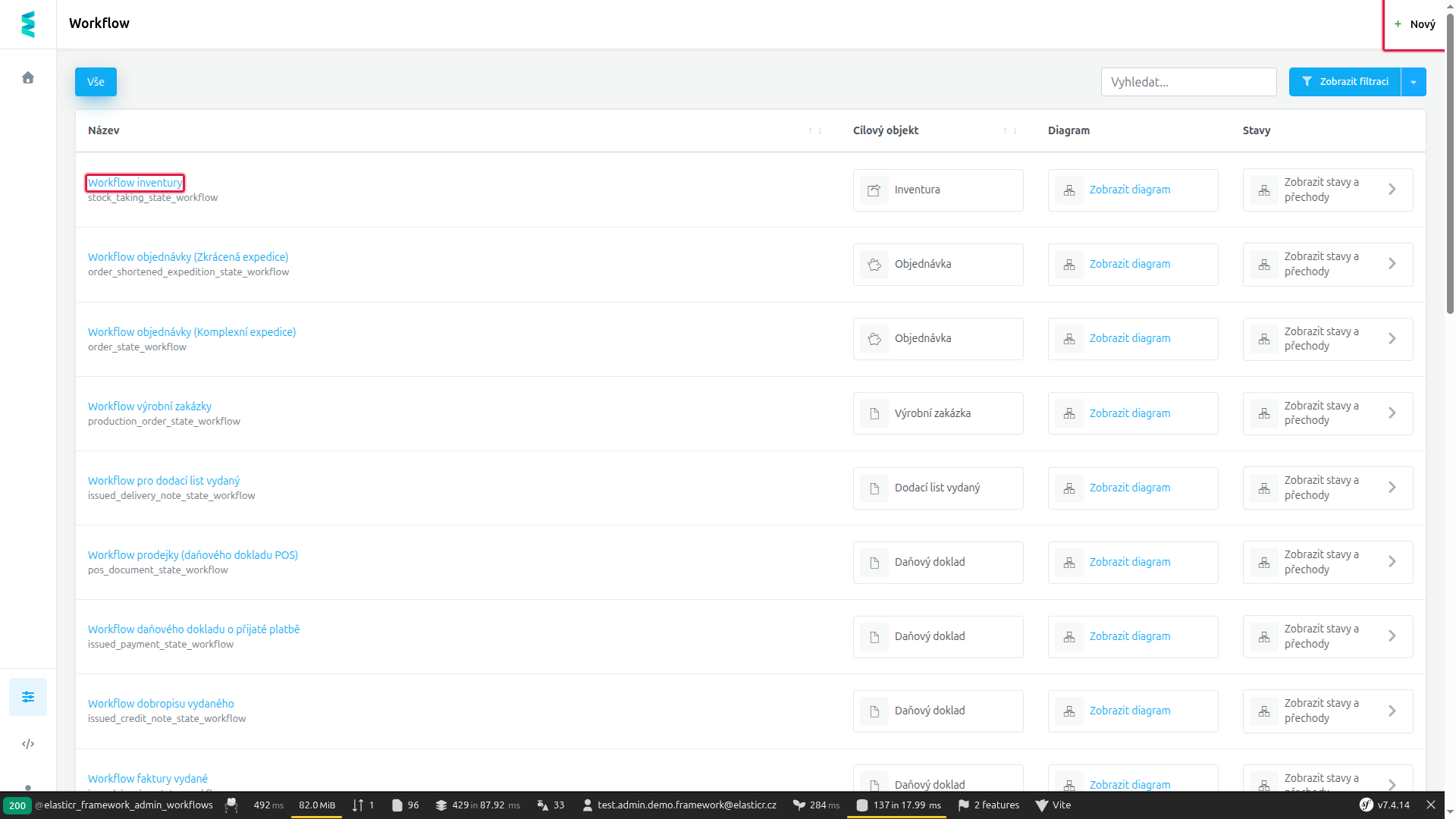Expand states chevron for přijaté platbě workflow
Viewport: 1456px width, 819px height.
[1392, 636]
